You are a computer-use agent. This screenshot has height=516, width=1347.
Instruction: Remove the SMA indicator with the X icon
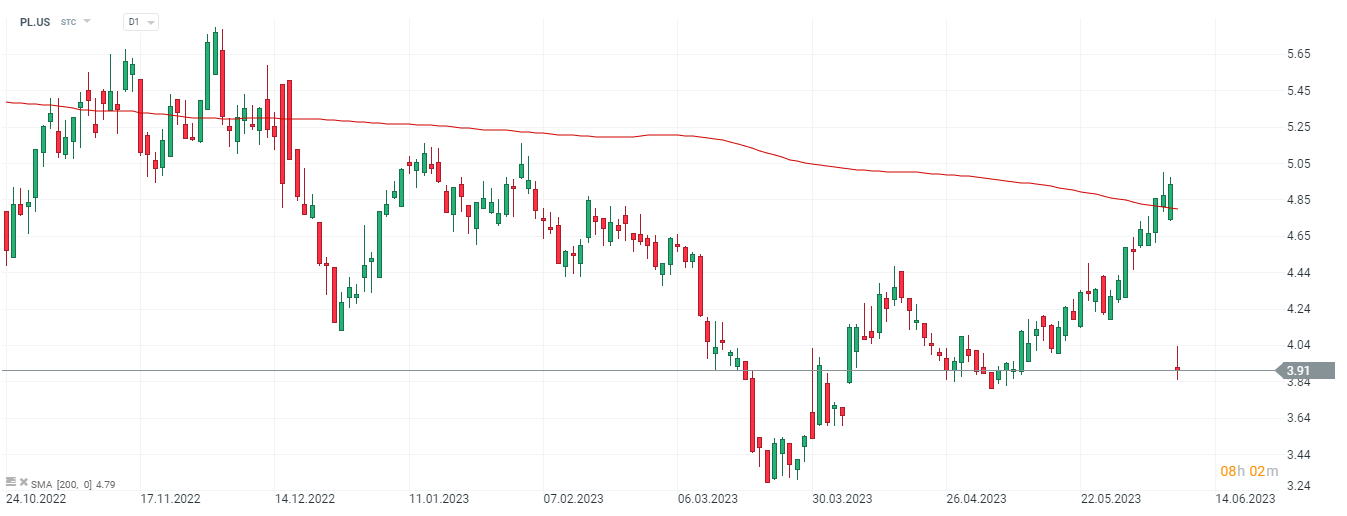(22, 481)
